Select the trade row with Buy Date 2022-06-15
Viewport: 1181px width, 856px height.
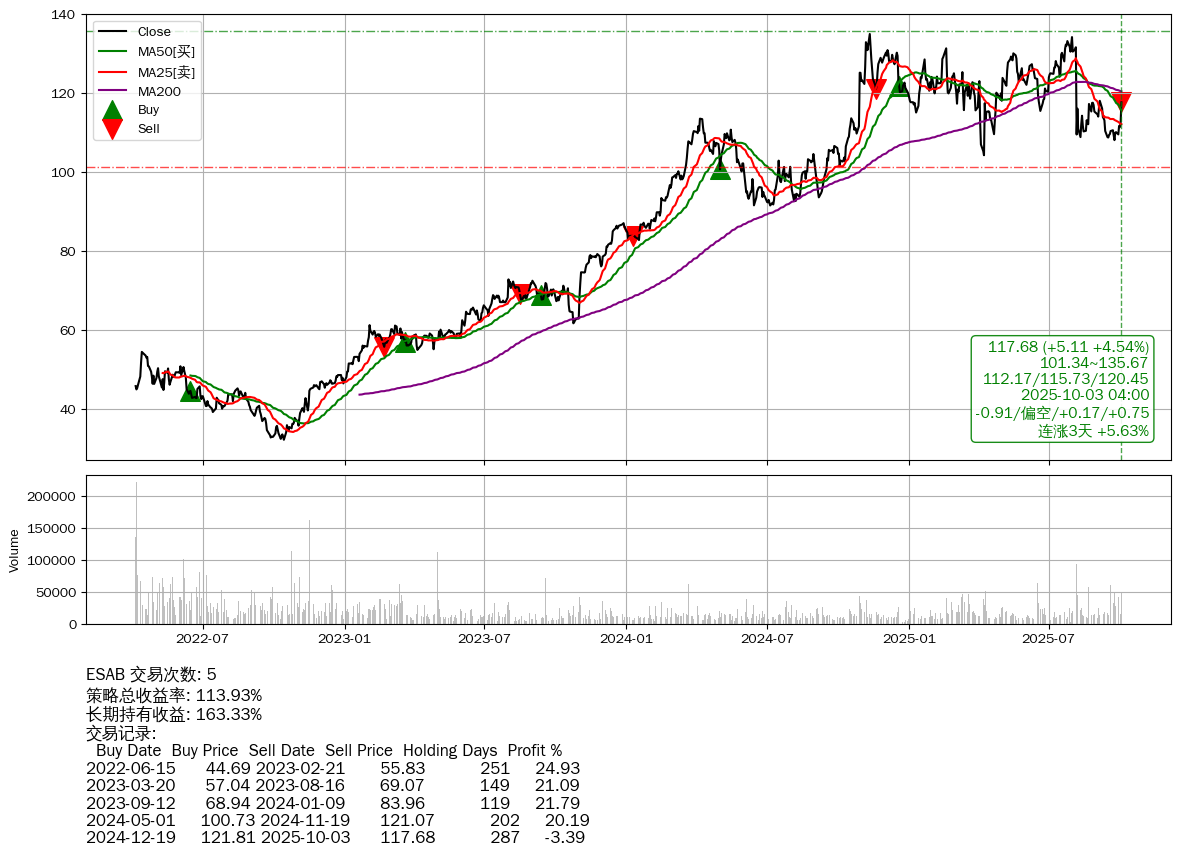(x=333, y=768)
